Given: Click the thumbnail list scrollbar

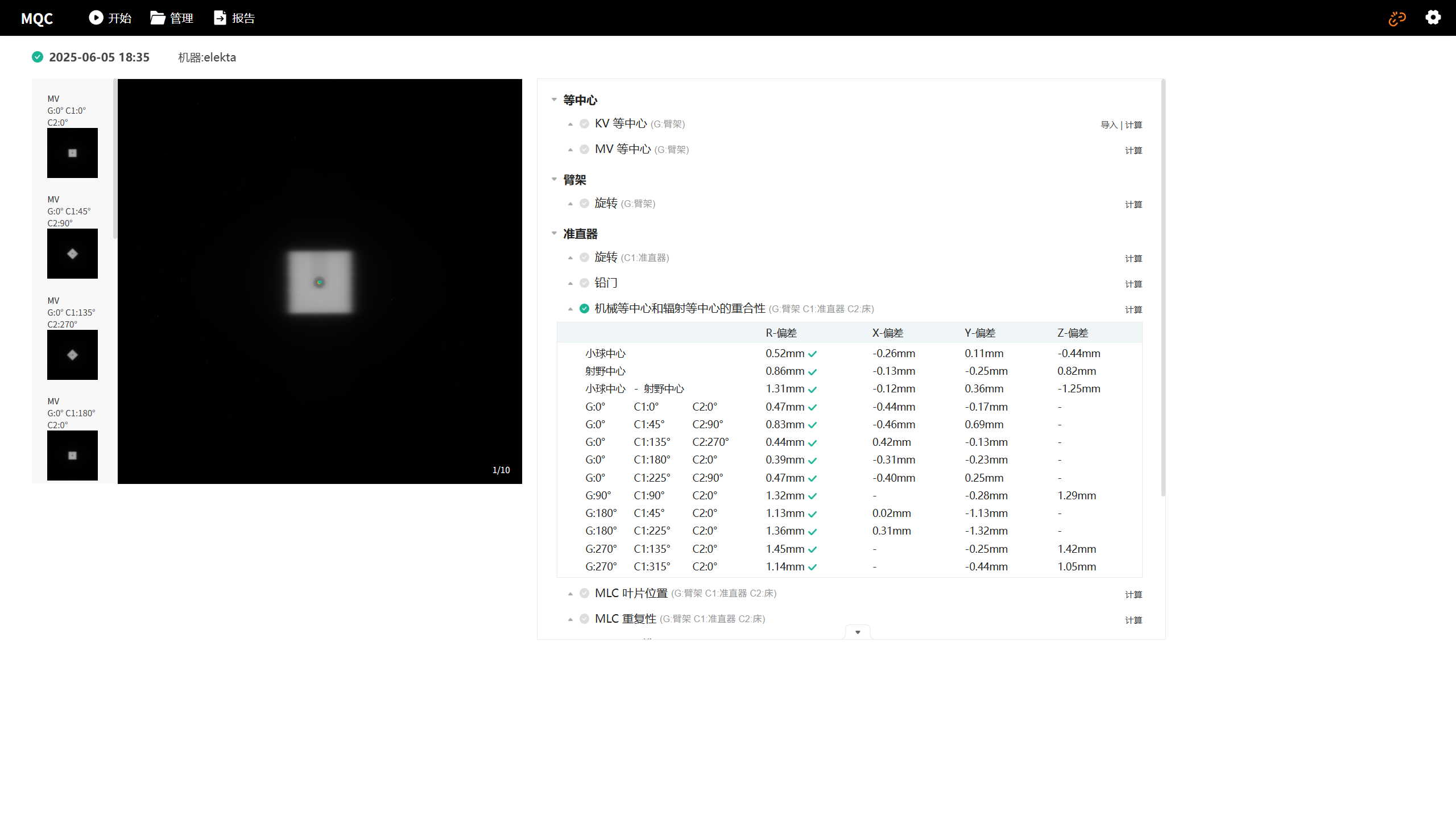Looking at the screenshot, I should (x=115, y=159).
